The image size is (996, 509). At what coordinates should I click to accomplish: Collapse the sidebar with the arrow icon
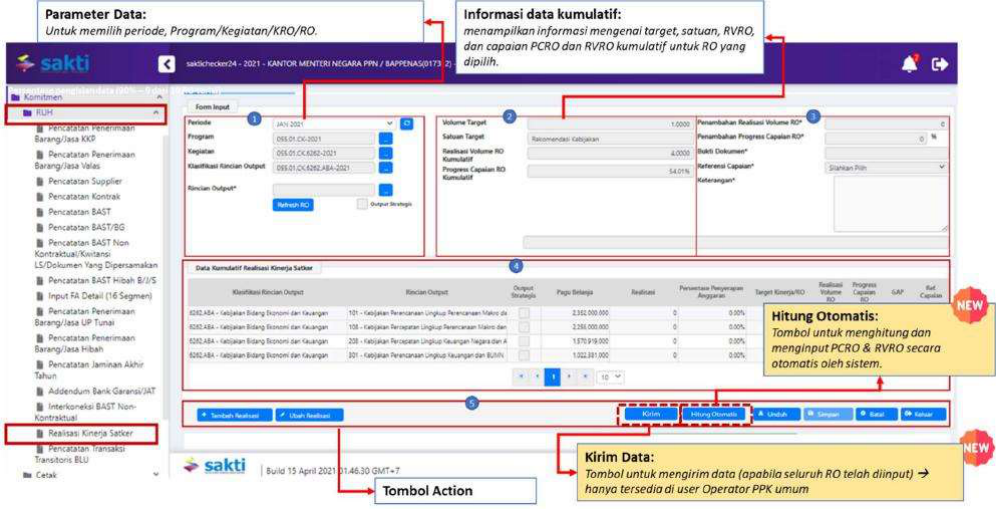coord(168,64)
